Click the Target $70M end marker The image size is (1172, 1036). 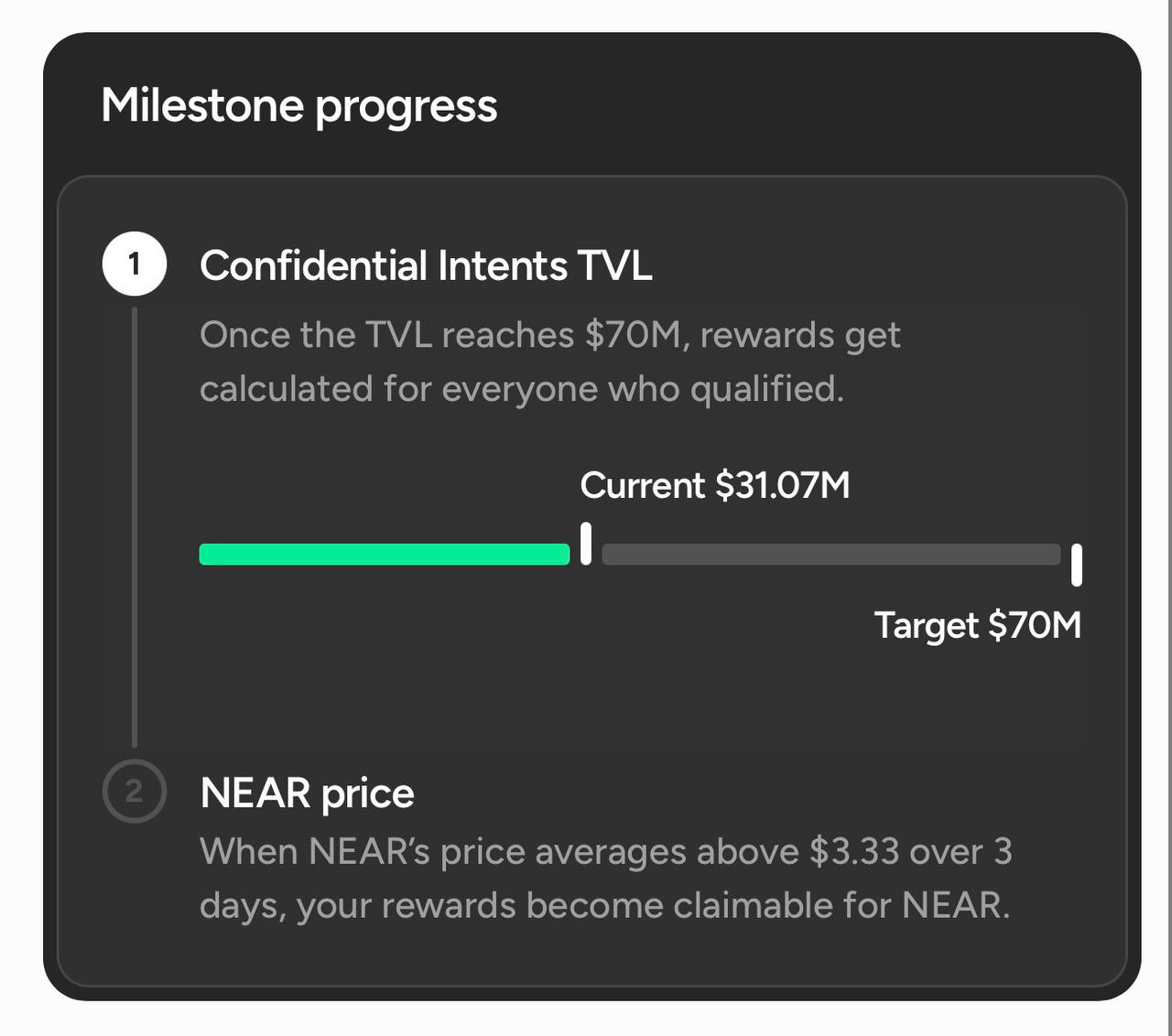click(x=1077, y=565)
